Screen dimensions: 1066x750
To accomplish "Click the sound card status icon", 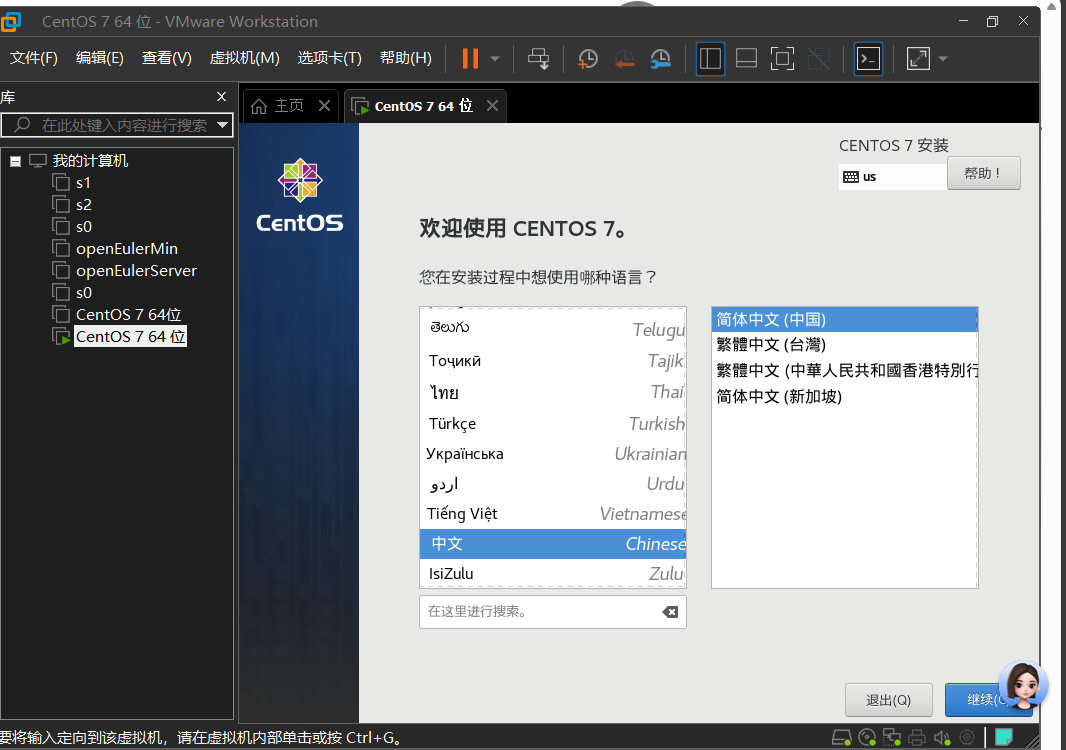I will tap(942, 738).
